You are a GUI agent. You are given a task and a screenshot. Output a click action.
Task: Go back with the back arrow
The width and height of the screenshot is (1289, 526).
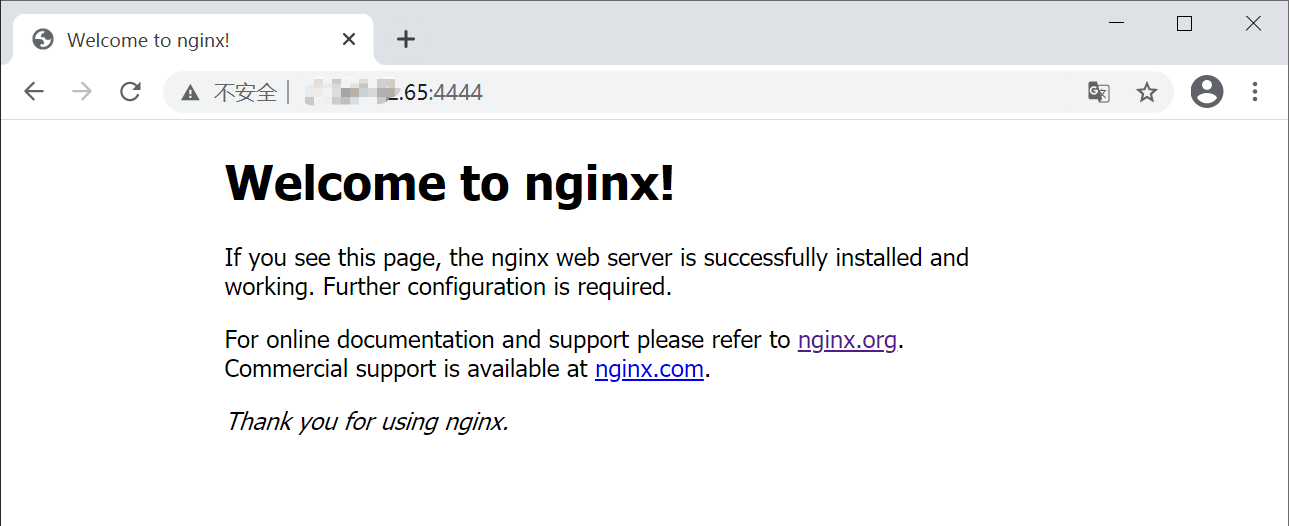pos(34,92)
